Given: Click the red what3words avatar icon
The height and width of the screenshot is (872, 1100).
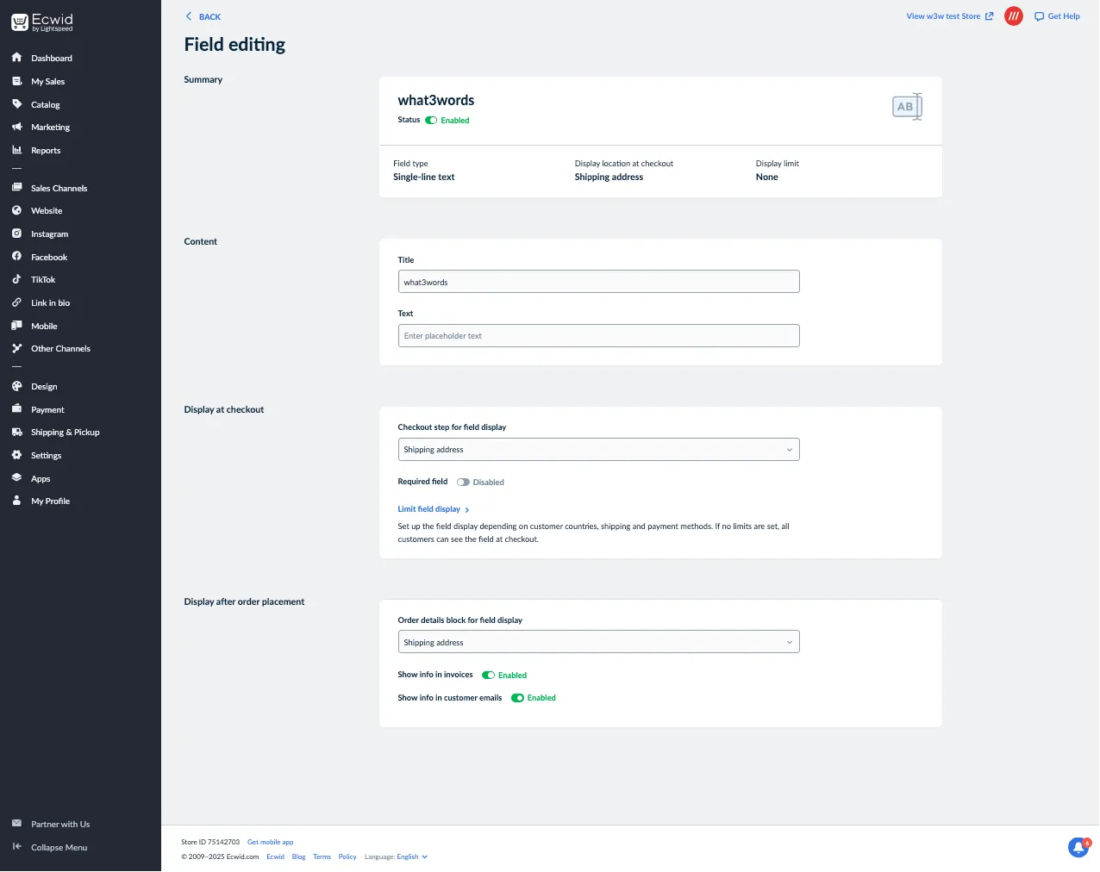Looking at the screenshot, I should pyautogui.click(x=1013, y=16).
